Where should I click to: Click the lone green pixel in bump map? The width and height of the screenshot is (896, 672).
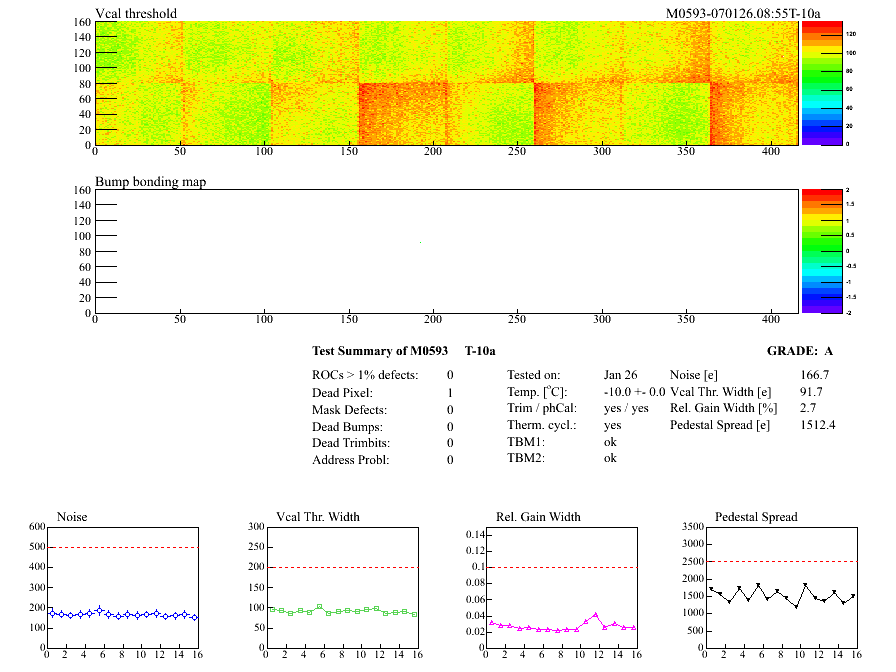point(420,242)
